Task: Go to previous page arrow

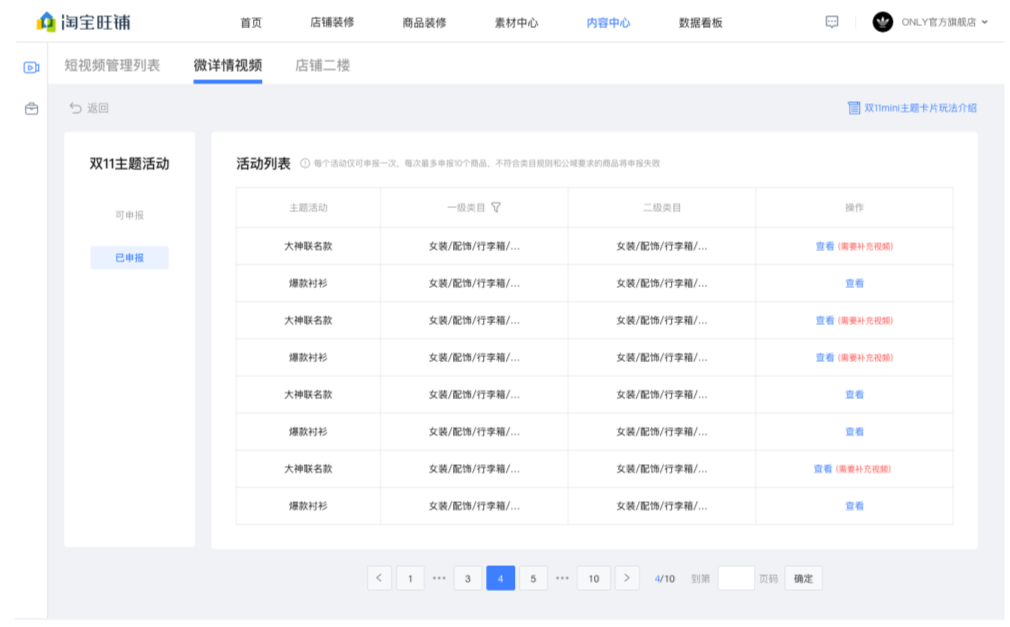Action: (x=379, y=578)
